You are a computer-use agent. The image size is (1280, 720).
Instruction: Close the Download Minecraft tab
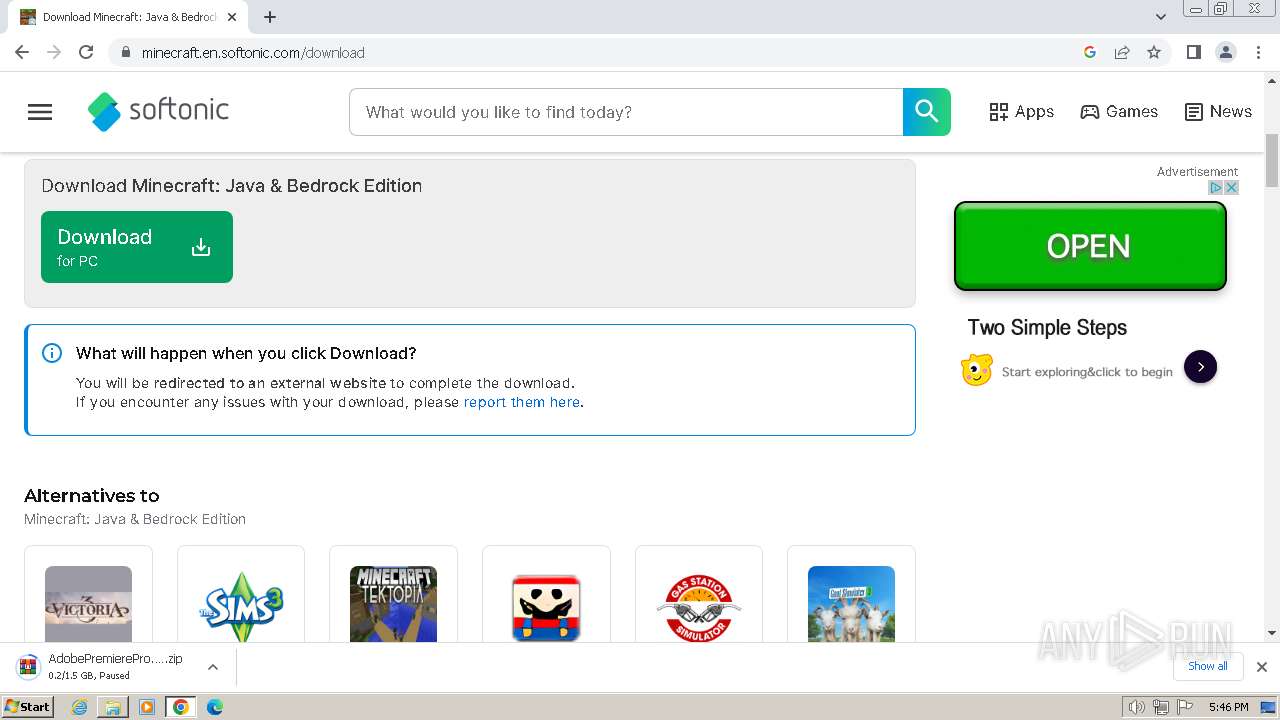pyautogui.click(x=231, y=17)
